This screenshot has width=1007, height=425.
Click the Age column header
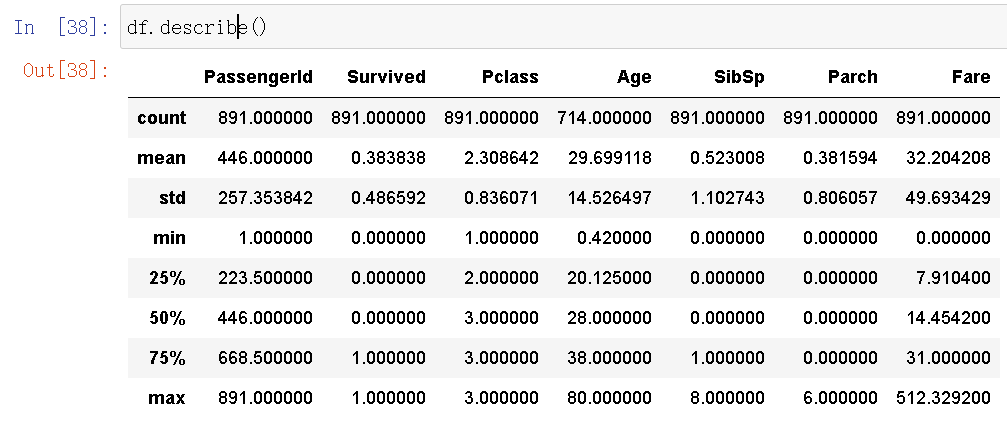click(634, 78)
